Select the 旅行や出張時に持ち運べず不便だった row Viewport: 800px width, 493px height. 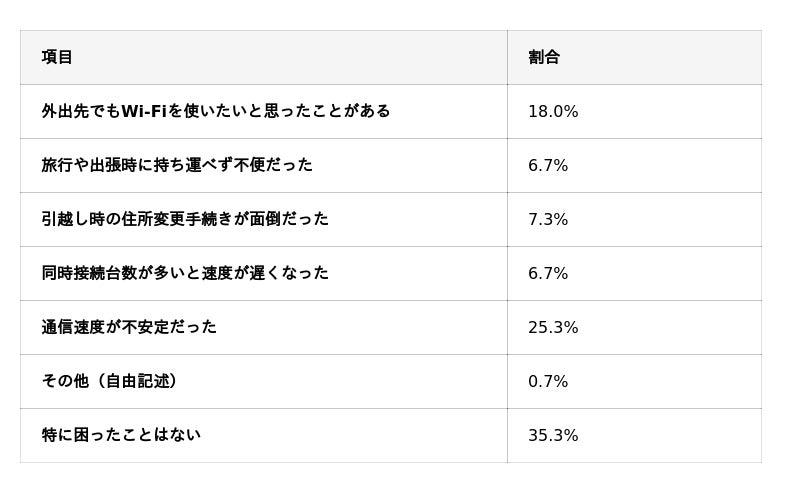pyautogui.click(x=176, y=165)
